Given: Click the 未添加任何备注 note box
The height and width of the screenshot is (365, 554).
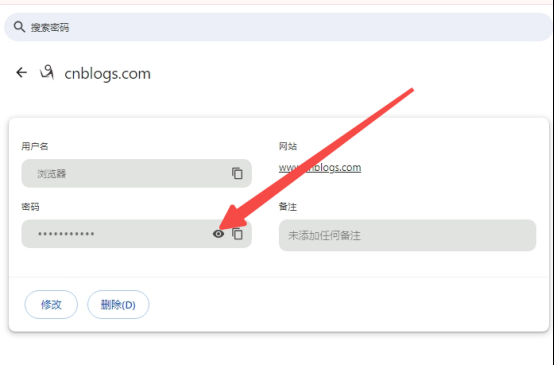Looking at the screenshot, I should click(407, 235).
